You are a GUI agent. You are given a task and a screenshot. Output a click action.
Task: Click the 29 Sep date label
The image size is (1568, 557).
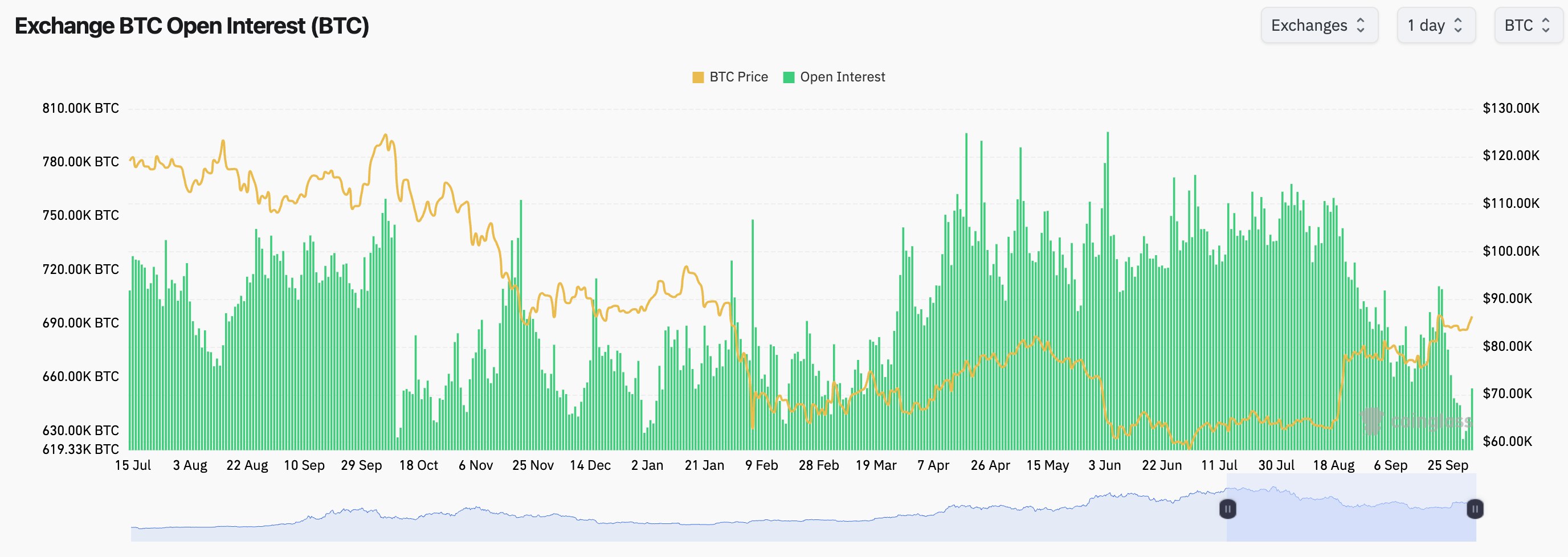(x=362, y=465)
